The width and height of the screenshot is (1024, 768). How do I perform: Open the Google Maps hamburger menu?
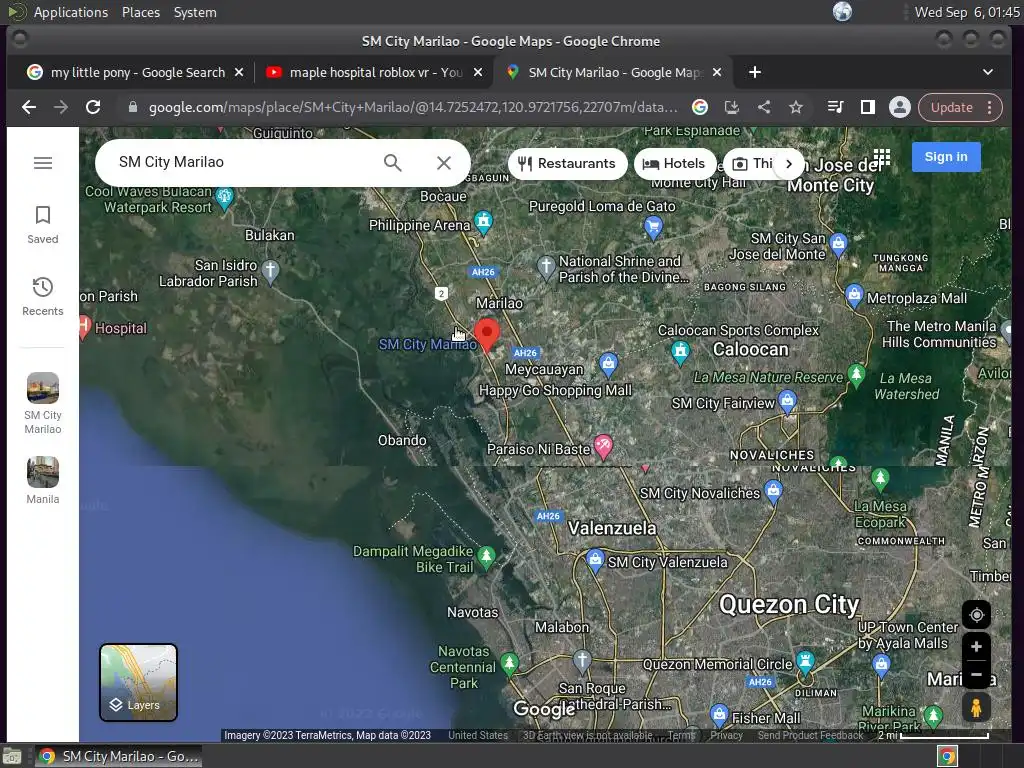(43, 163)
